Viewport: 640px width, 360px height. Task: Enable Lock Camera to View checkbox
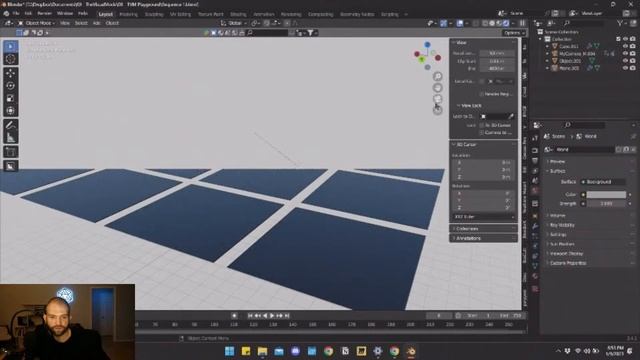pos(482,133)
